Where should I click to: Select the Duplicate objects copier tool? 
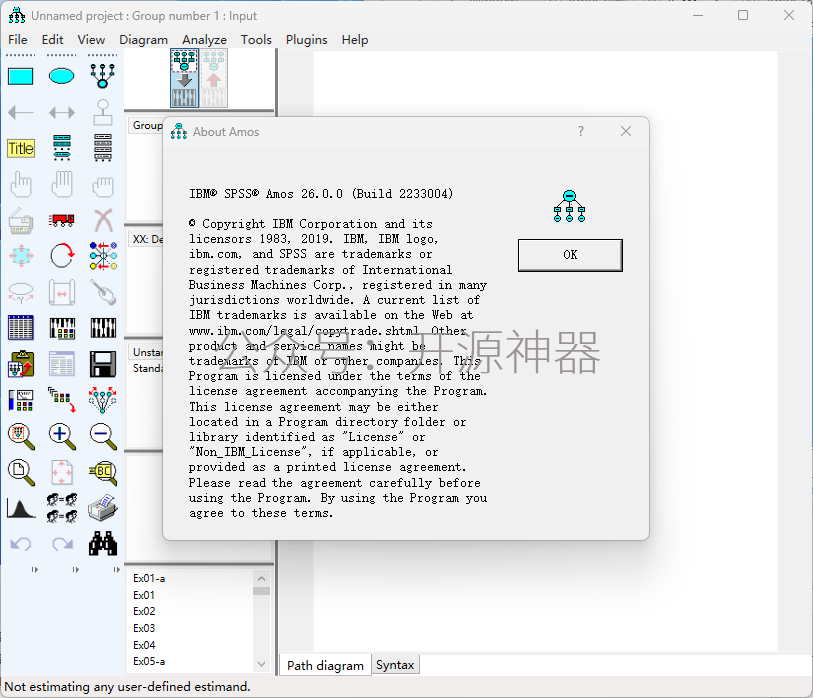coord(21,220)
